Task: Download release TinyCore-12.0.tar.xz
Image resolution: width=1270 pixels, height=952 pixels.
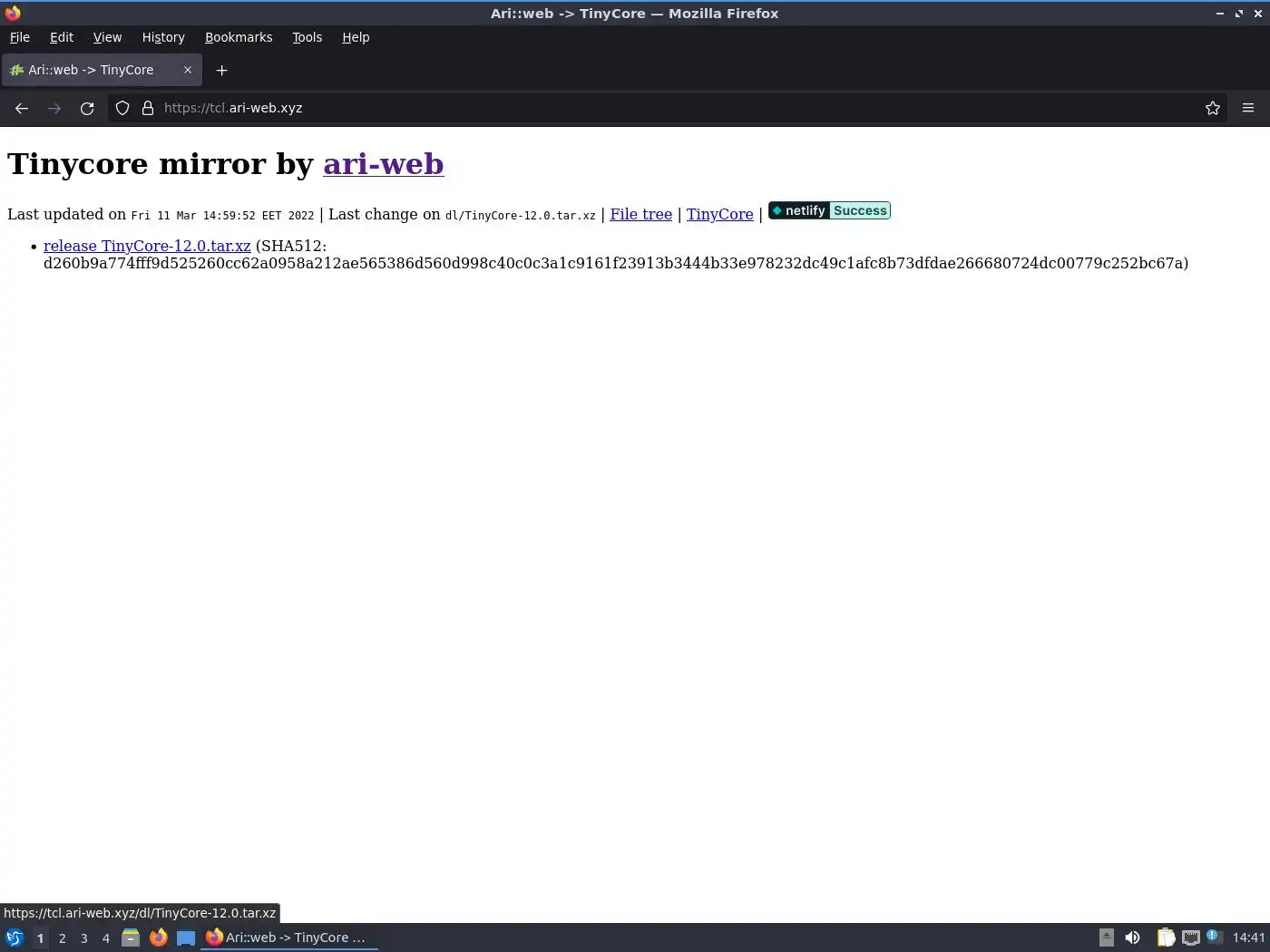Action: (x=147, y=246)
